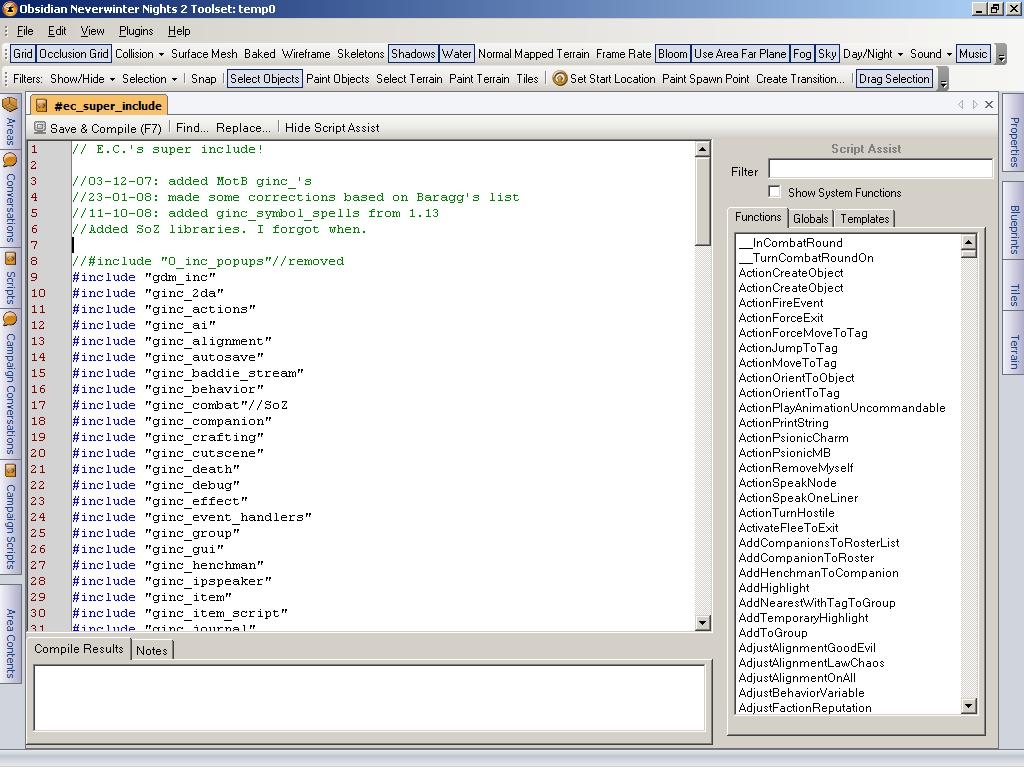Open the Show/Hide filter dropdown
This screenshot has height=768, width=1024.
point(82,79)
